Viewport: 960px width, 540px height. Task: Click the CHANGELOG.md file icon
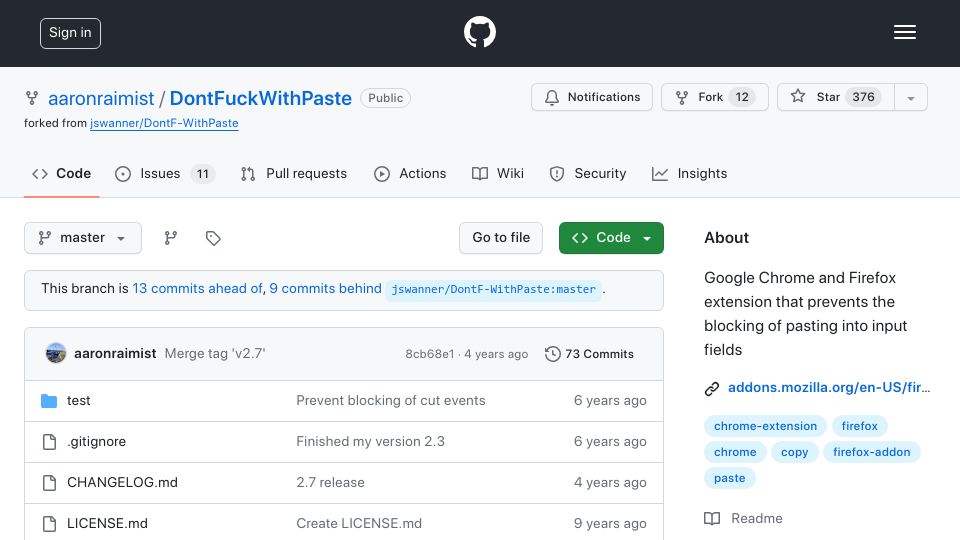pos(49,483)
